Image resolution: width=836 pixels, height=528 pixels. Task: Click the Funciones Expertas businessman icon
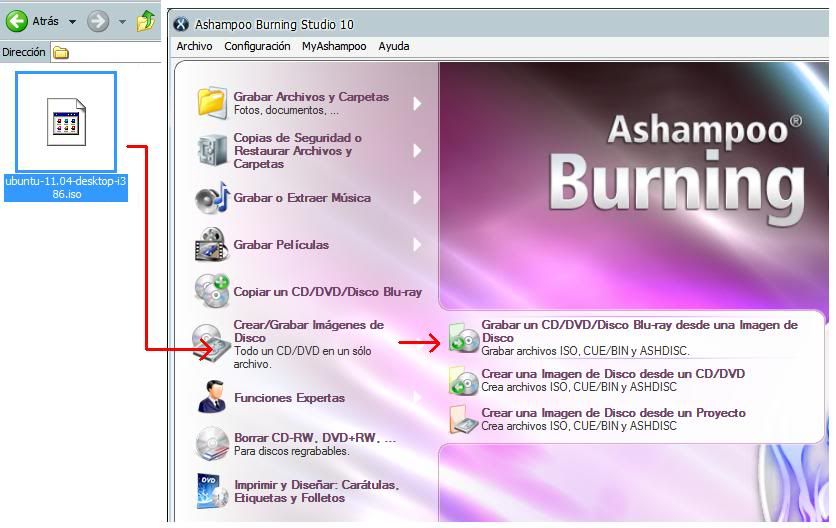point(212,396)
